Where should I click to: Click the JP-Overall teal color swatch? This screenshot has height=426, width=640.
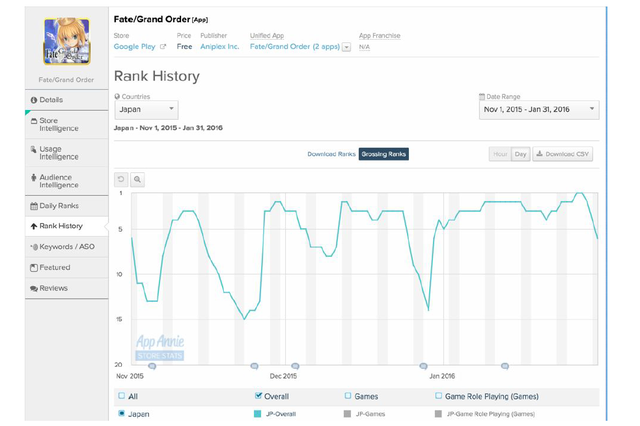click(258, 414)
